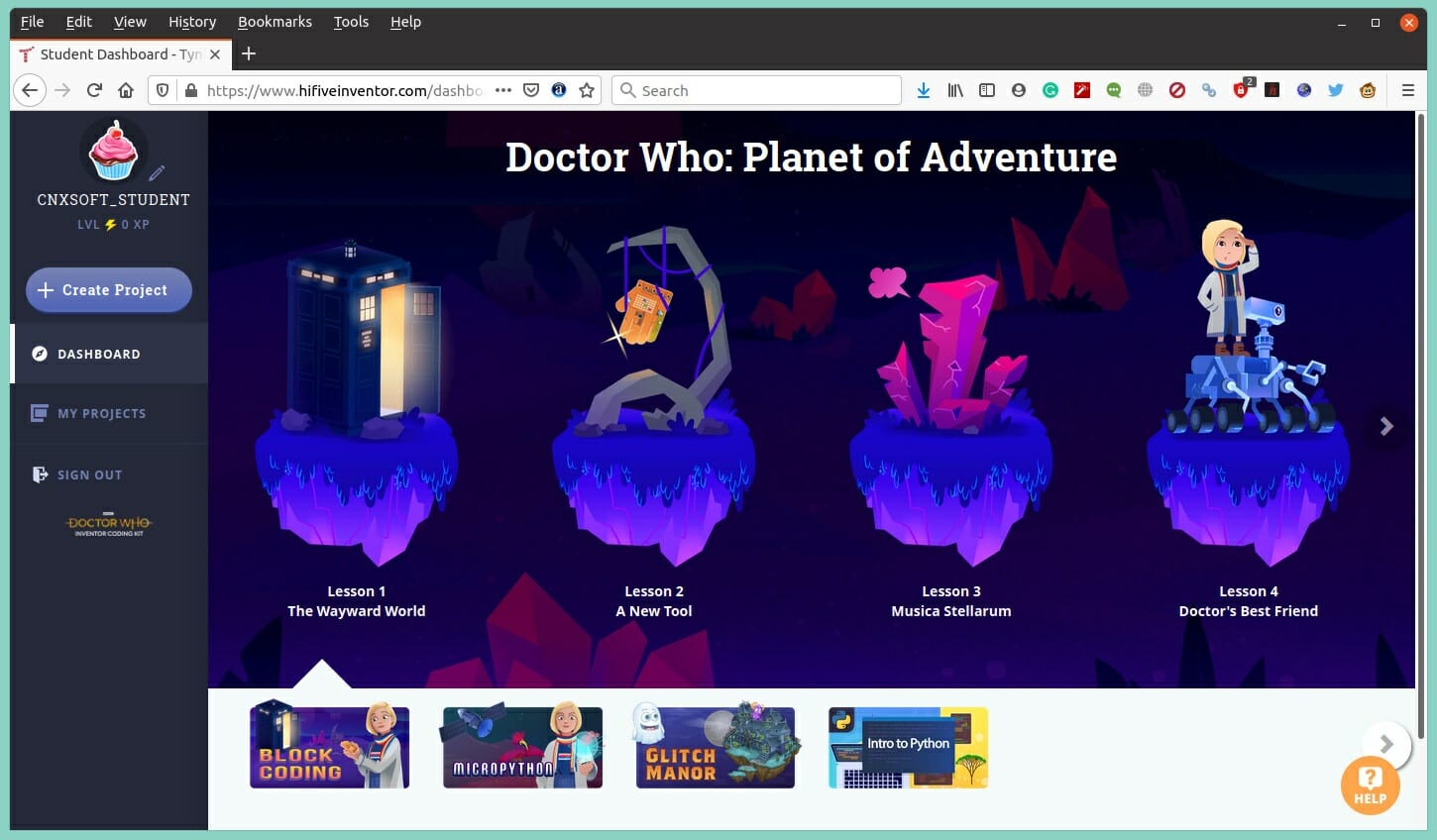Screen dimensions: 1437x840
Task: Open the tracking protection shield icon
Action: pyautogui.click(x=164, y=90)
